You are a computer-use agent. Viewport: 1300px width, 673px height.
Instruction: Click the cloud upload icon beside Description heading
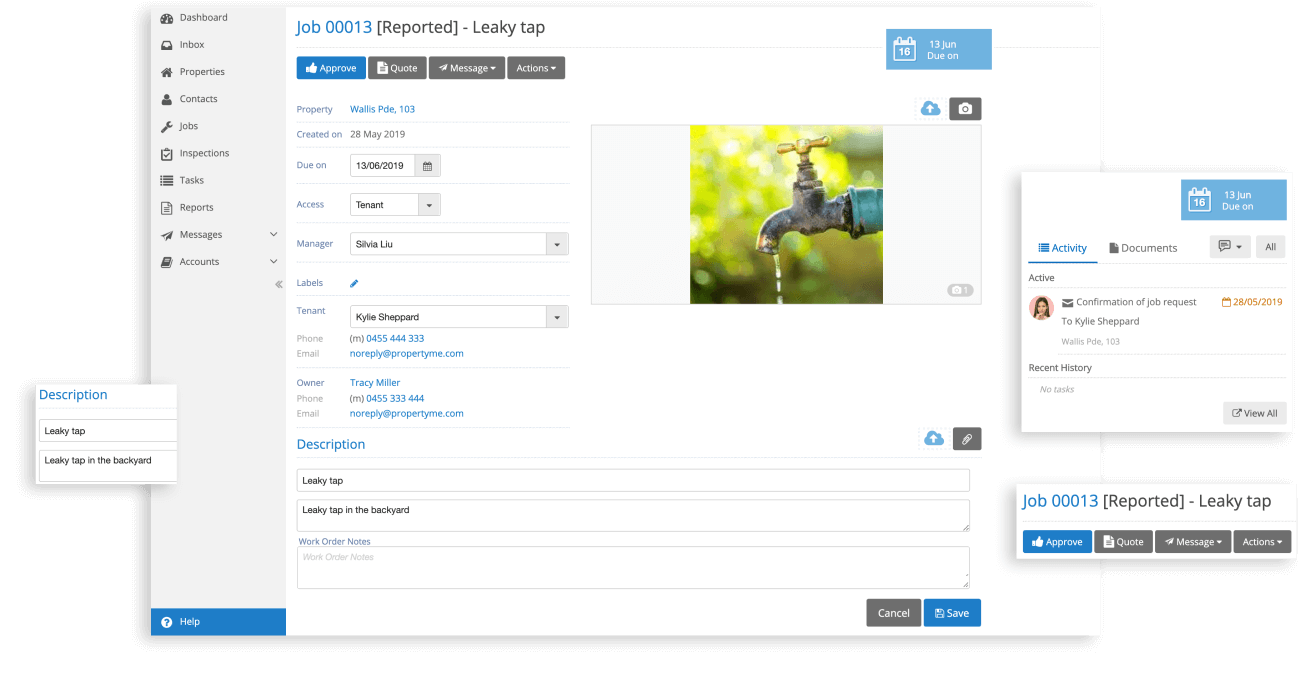pos(933,439)
